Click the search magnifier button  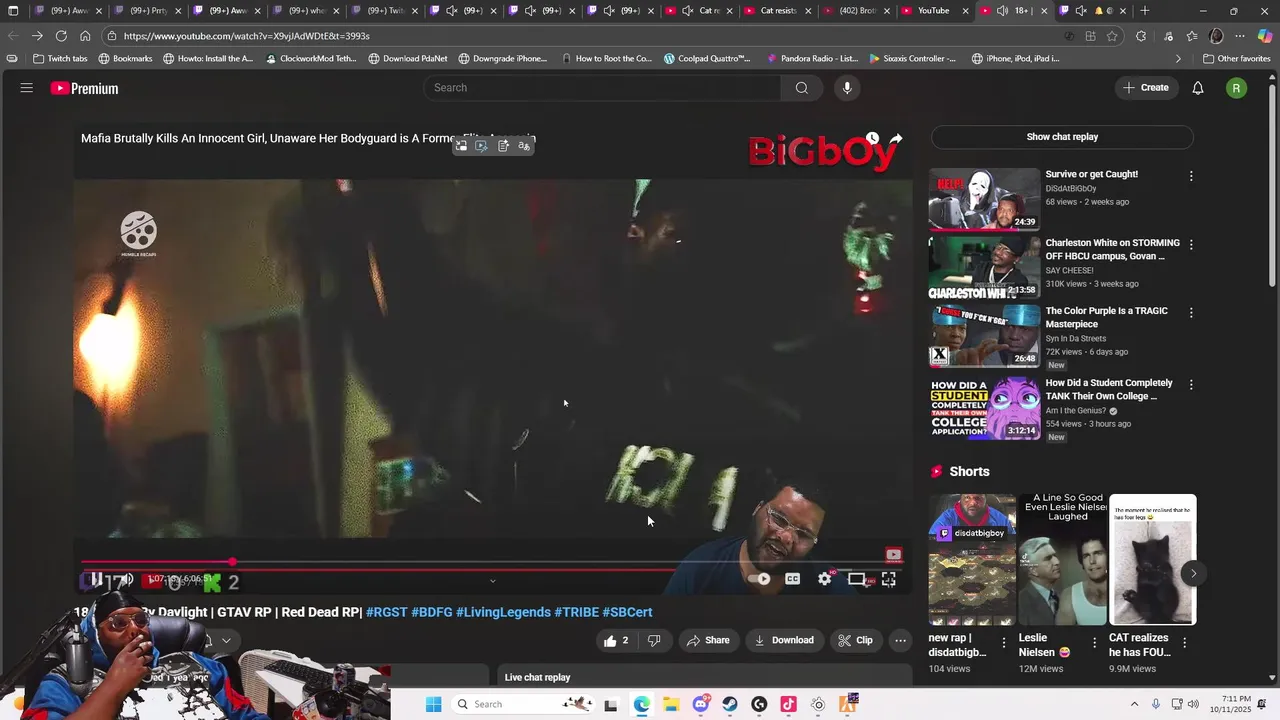pos(801,88)
